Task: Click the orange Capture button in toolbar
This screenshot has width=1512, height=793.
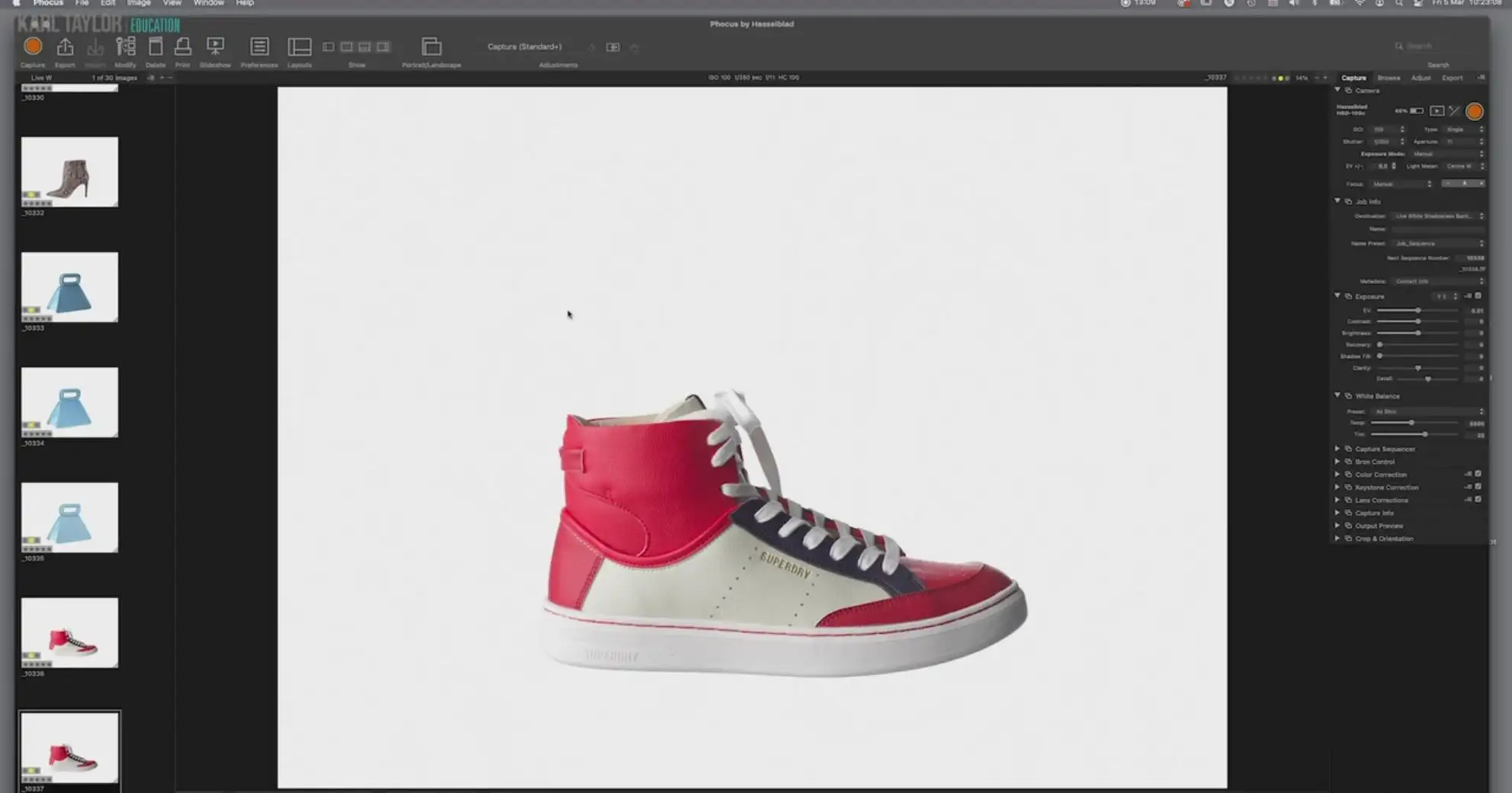Action: click(33, 46)
